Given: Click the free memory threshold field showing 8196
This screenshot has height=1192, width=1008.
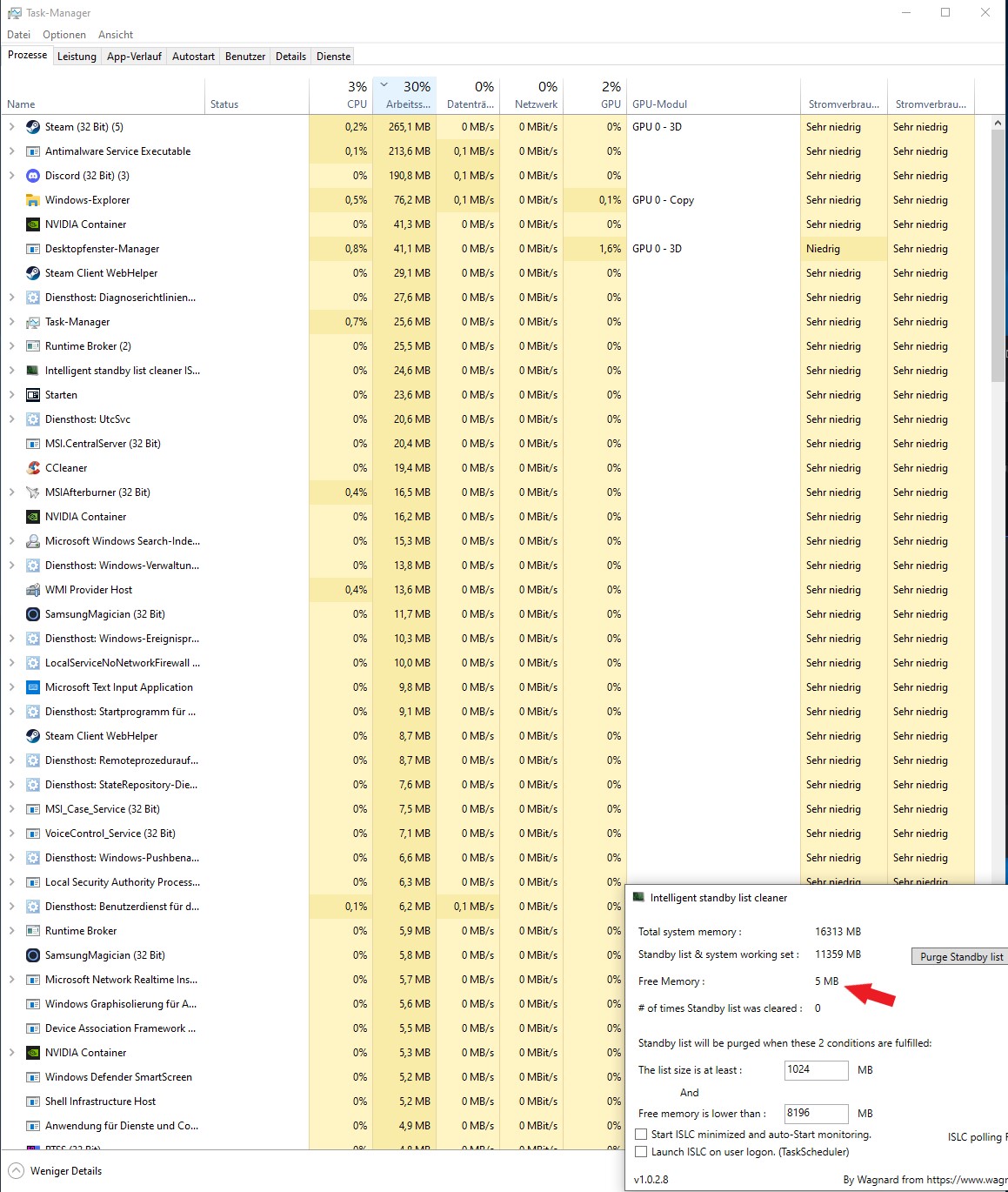Looking at the screenshot, I should (x=816, y=1113).
